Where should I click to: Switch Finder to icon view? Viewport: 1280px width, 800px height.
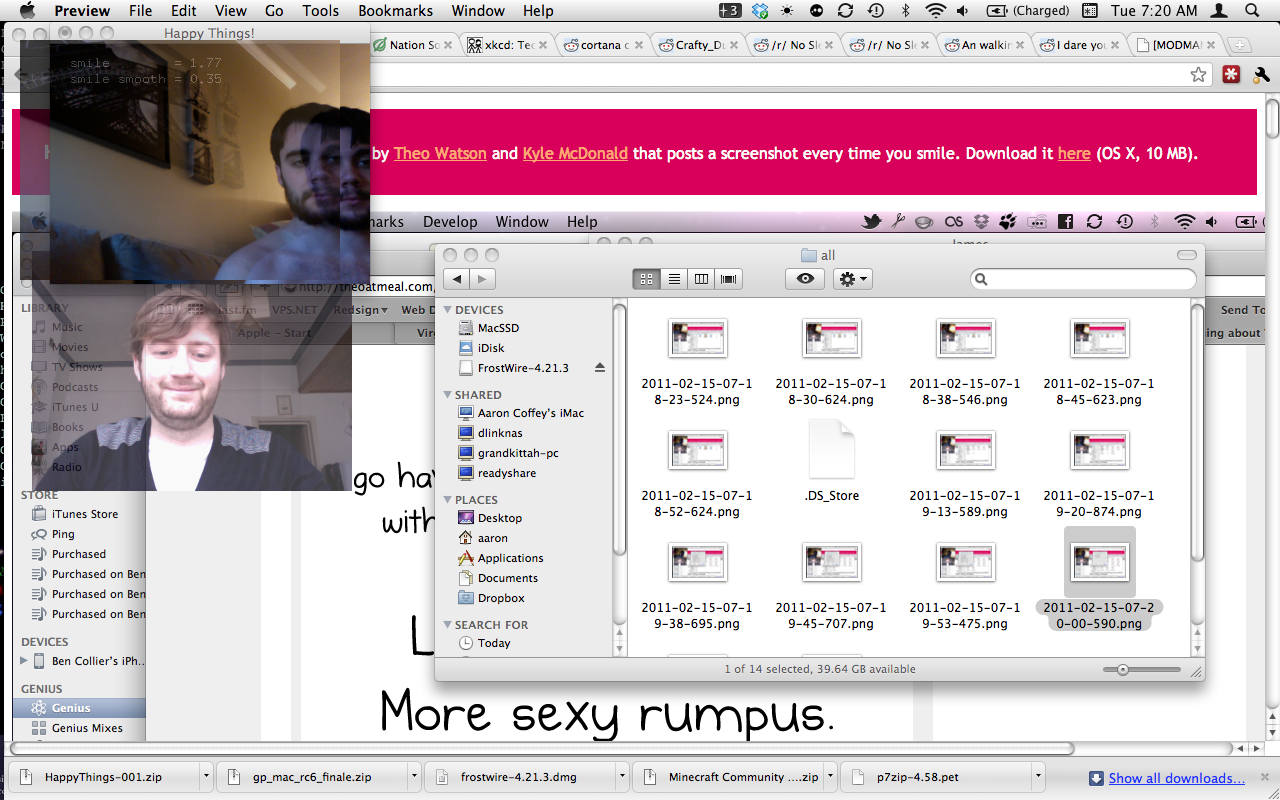coord(646,279)
